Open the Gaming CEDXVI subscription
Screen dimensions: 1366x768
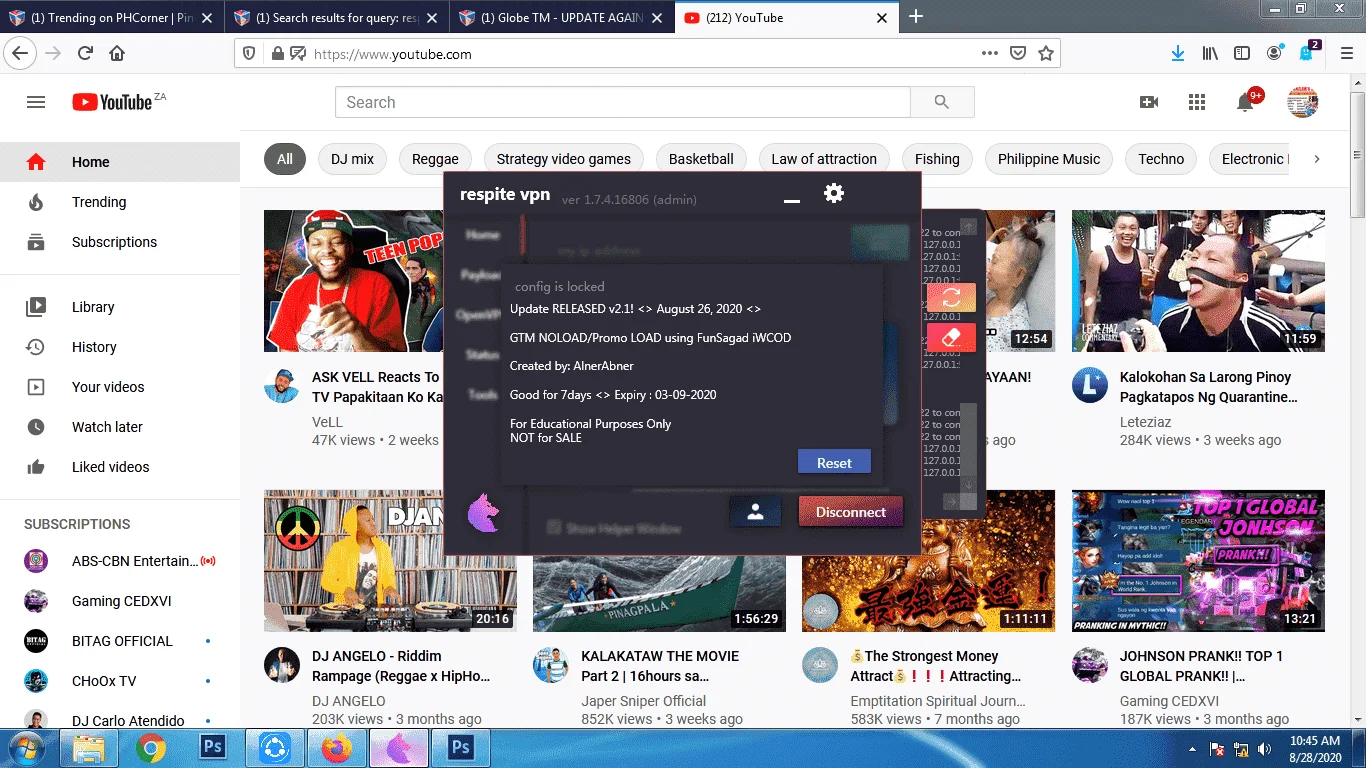(x=120, y=601)
